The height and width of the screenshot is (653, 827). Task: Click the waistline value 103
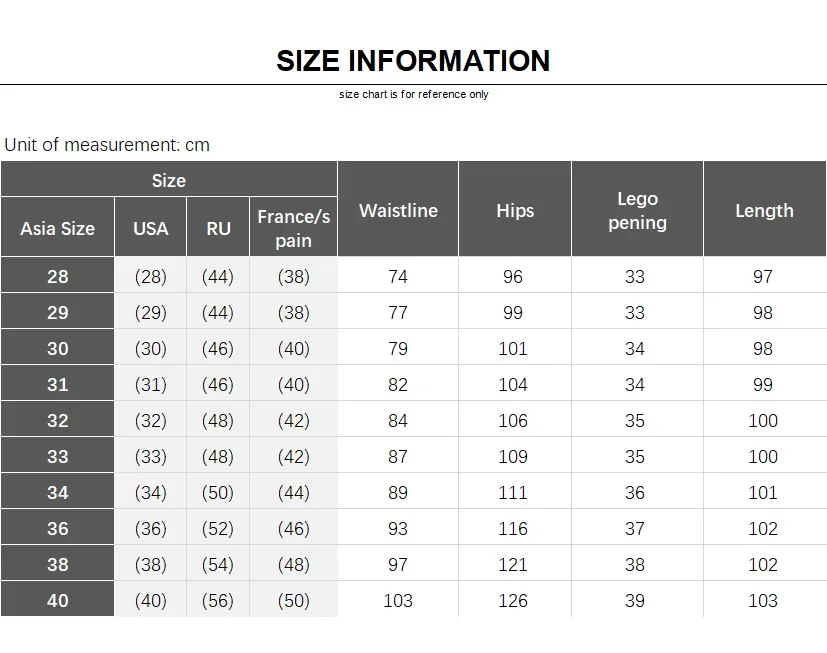[x=398, y=600]
